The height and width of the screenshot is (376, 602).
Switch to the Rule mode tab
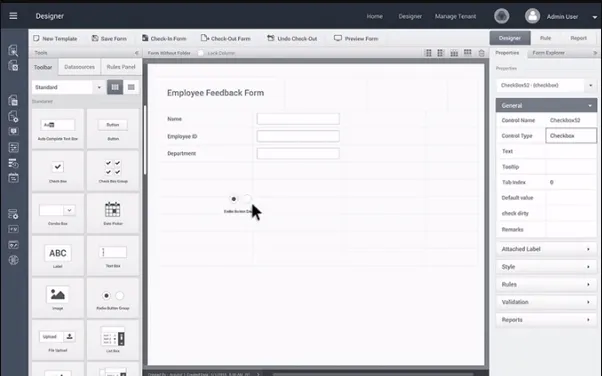coord(545,38)
